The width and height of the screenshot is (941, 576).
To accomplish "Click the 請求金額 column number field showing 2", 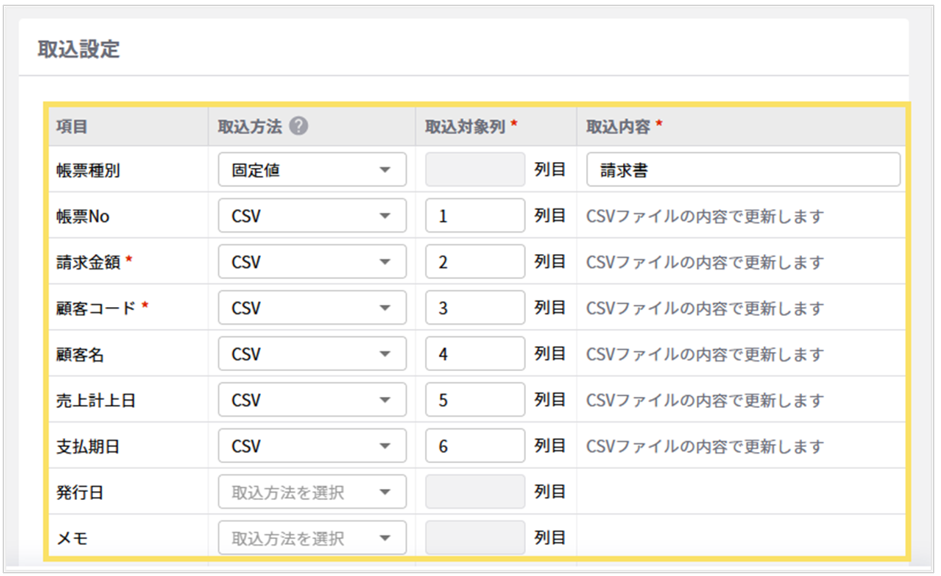I will click(474, 261).
